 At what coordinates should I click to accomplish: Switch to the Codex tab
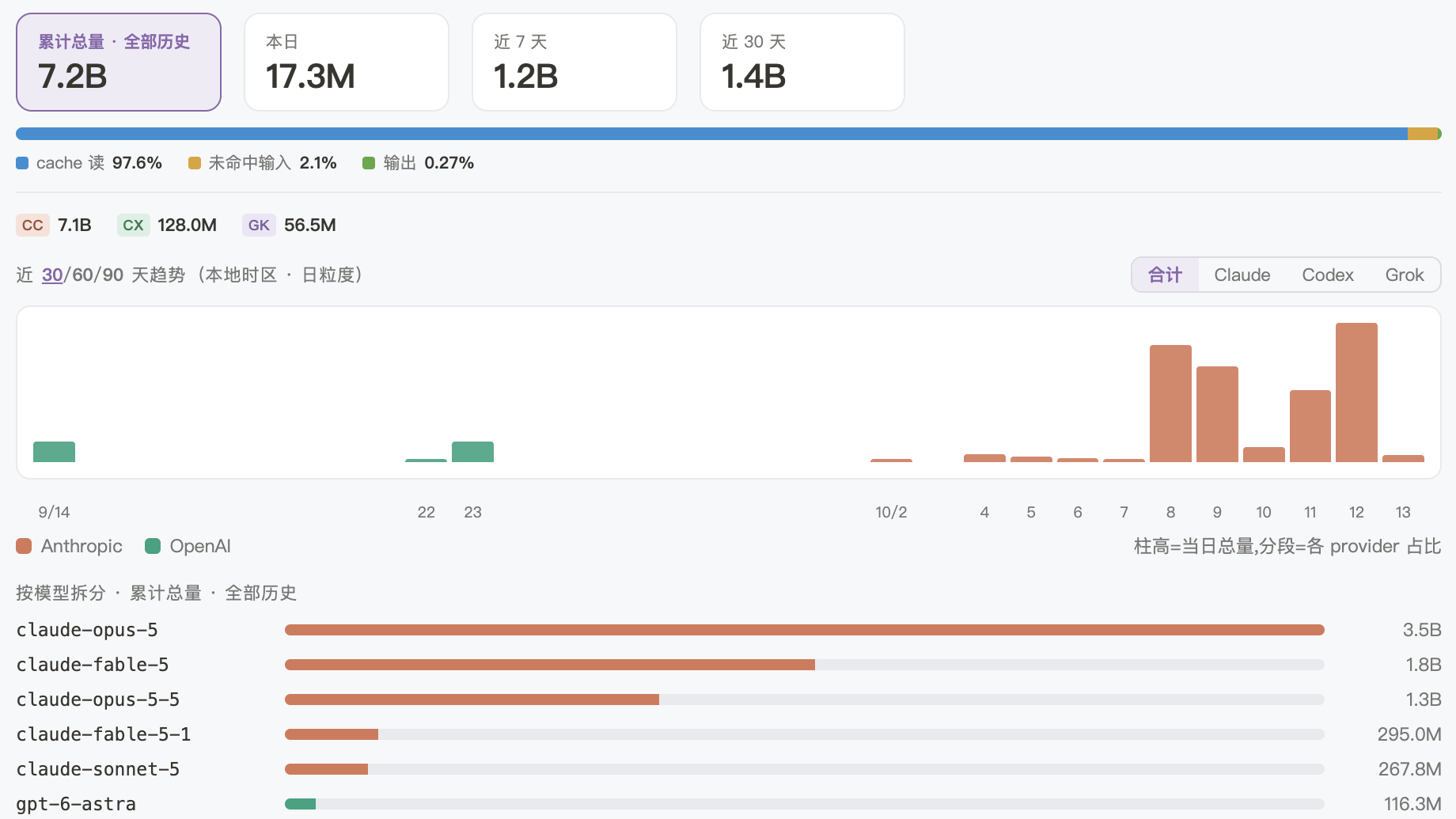(1328, 275)
